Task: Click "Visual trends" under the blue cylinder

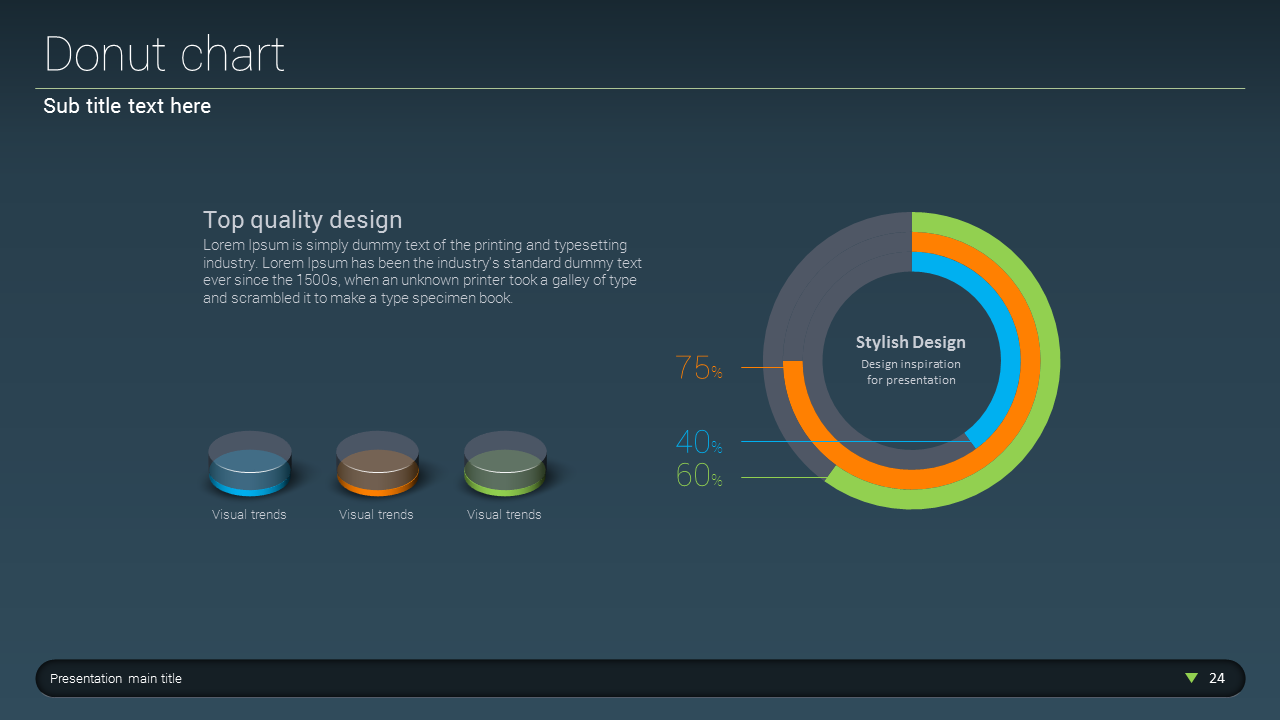Action: tap(249, 515)
